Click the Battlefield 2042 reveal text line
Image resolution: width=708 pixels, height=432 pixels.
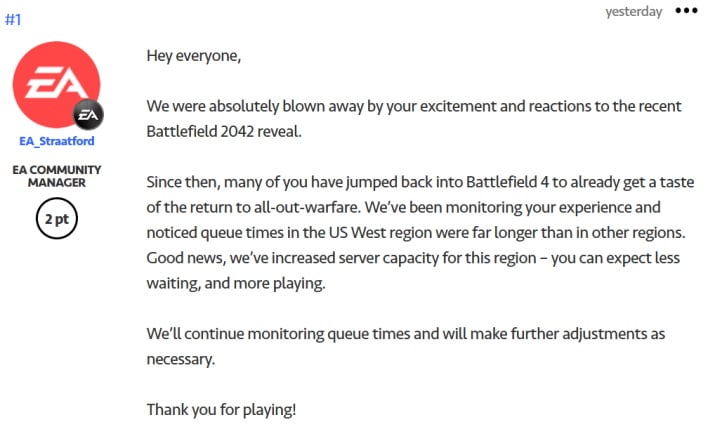(224, 132)
